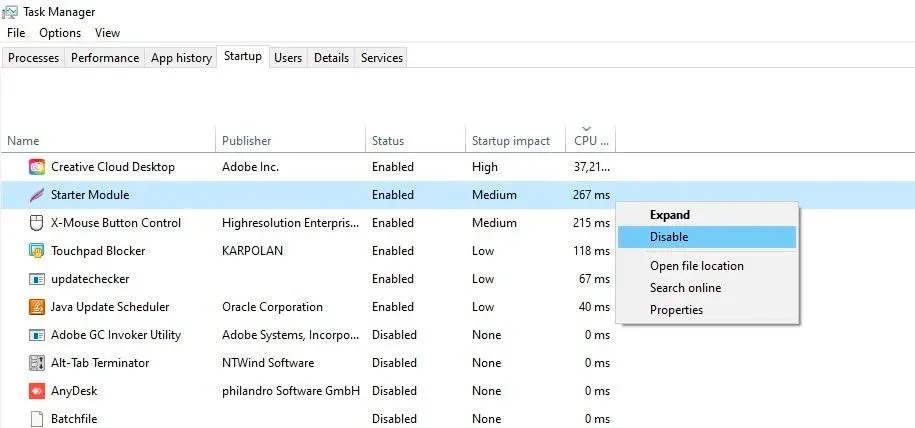This screenshot has width=915, height=428.
Task: Click Batchfile's None impact cell
Action: tap(487, 419)
